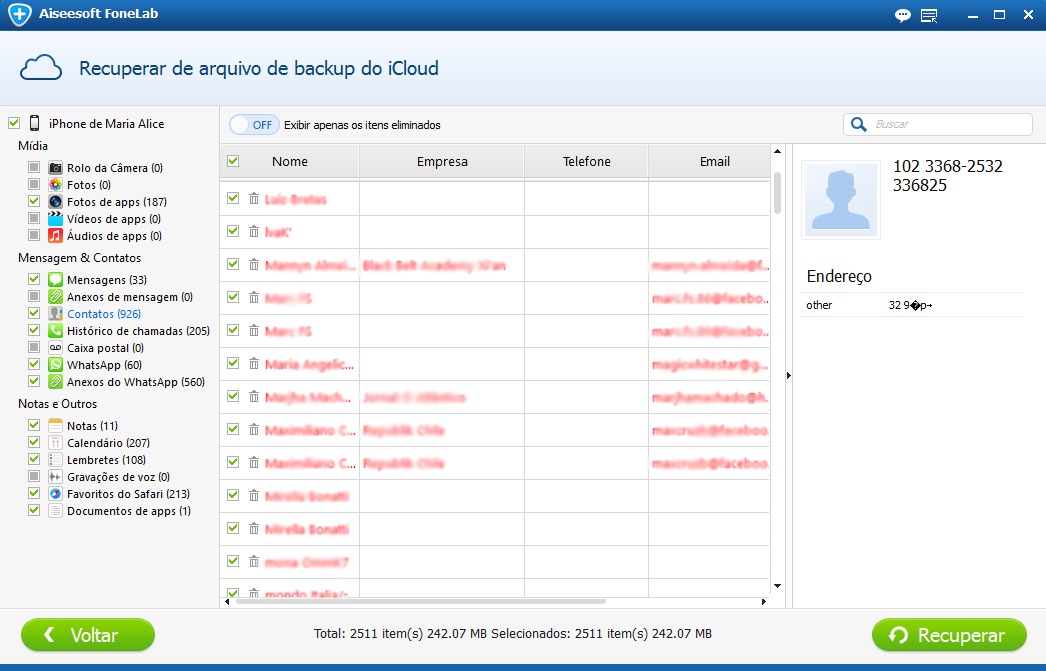Select the Vídeos de apps icon
This screenshot has width=1046, height=671.
pyautogui.click(x=55, y=219)
